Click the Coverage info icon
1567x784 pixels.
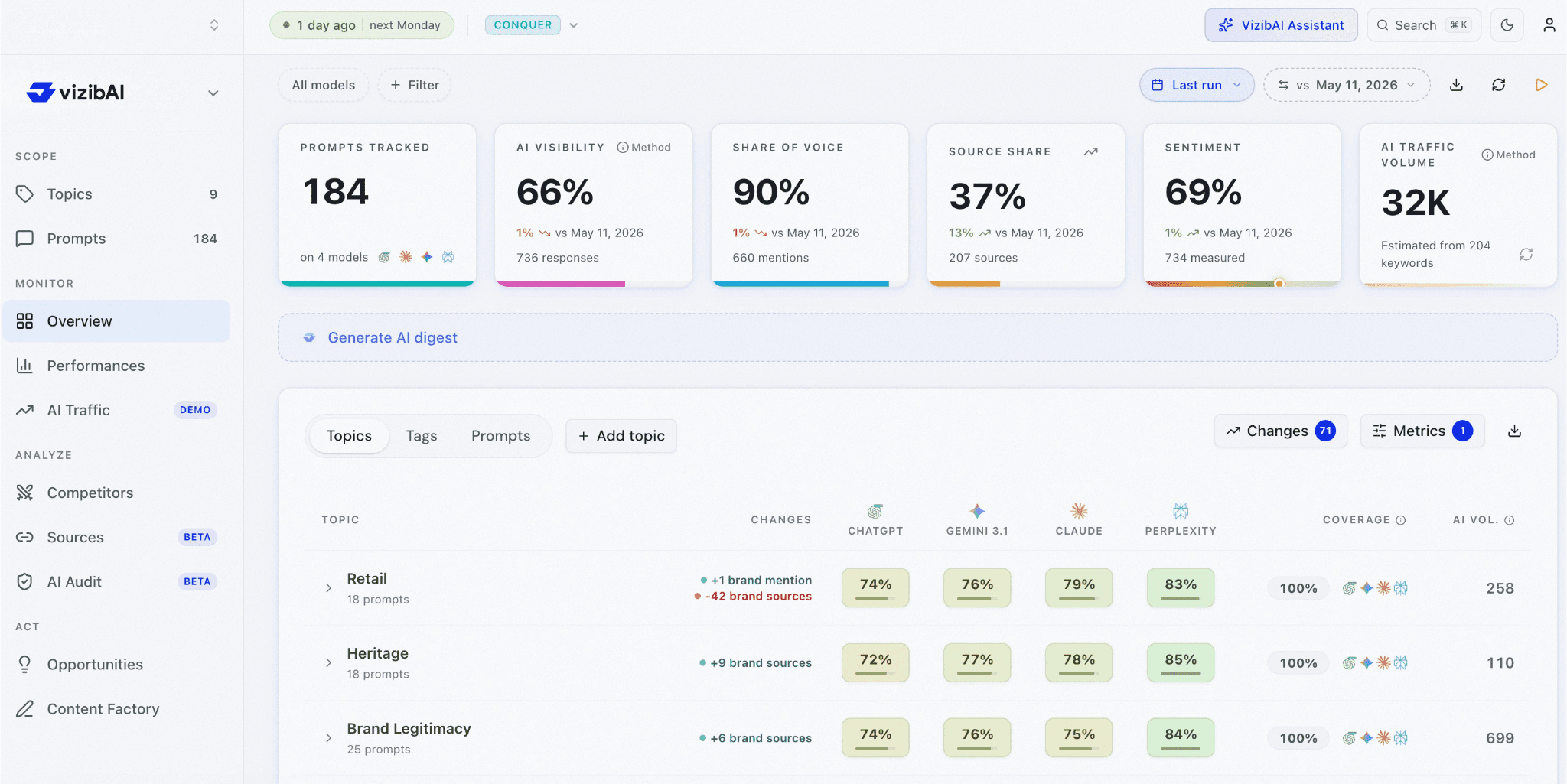[x=1401, y=520]
